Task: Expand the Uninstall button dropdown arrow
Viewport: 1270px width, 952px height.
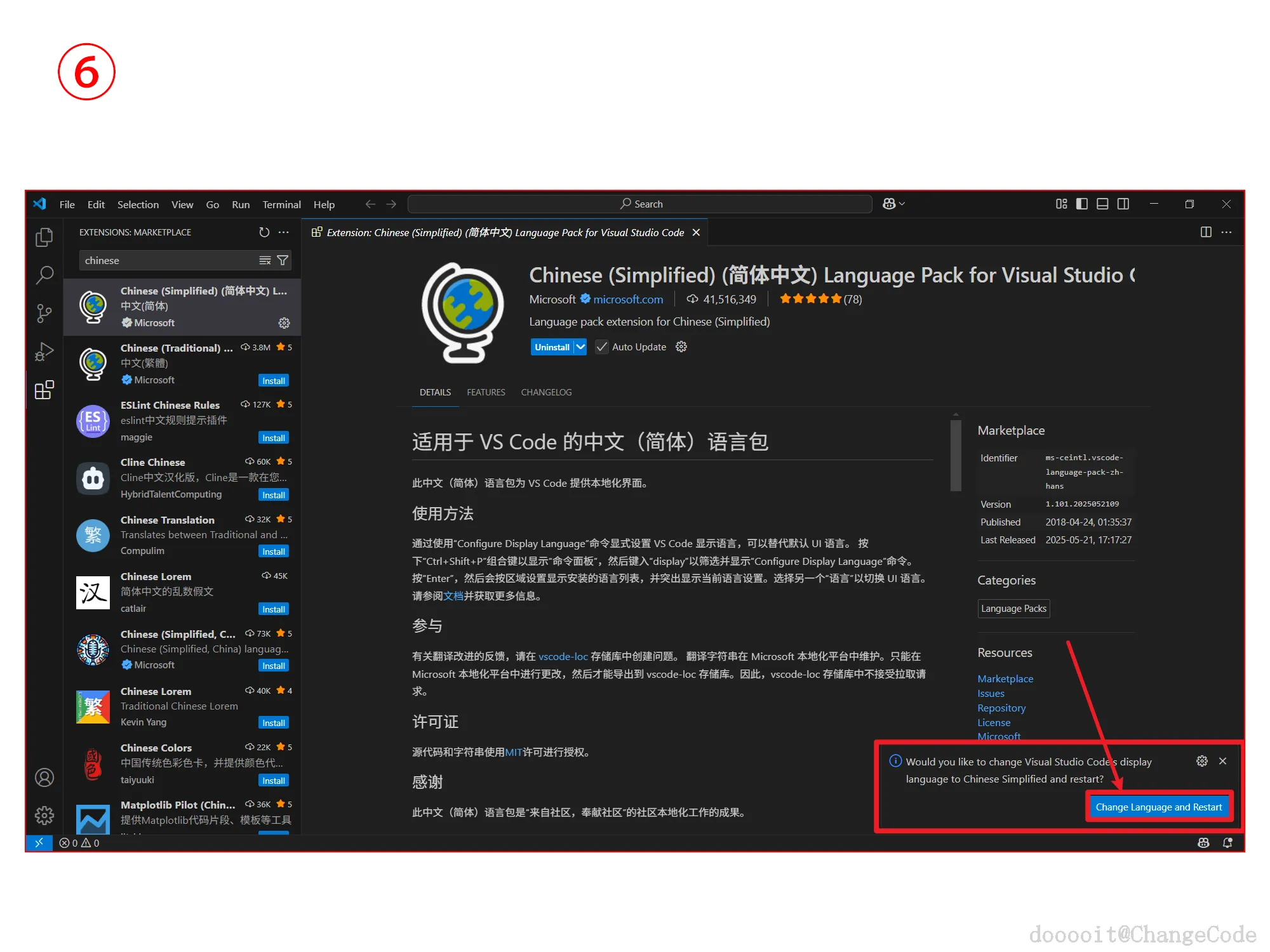Action: pyautogui.click(x=580, y=347)
